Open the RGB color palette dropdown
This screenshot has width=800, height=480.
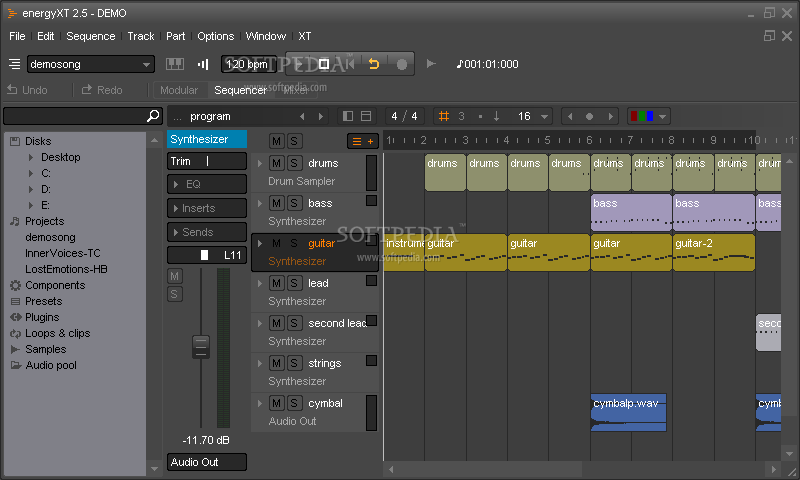pos(648,116)
